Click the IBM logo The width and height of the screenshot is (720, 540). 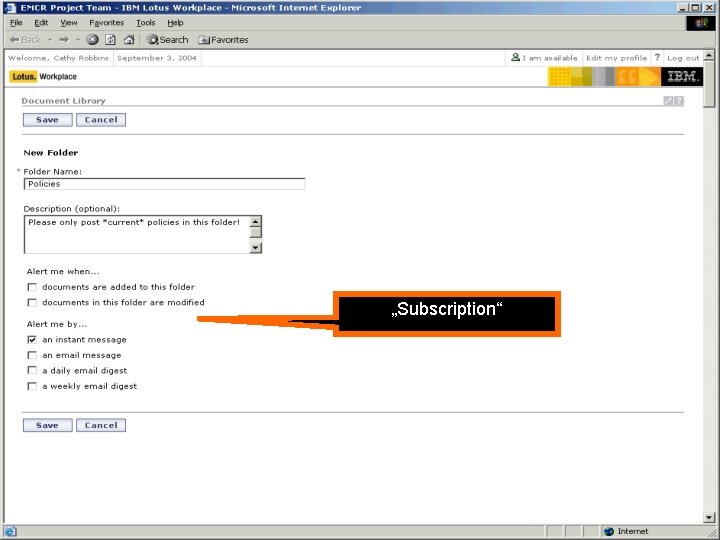pyautogui.click(x=681, y=77)
